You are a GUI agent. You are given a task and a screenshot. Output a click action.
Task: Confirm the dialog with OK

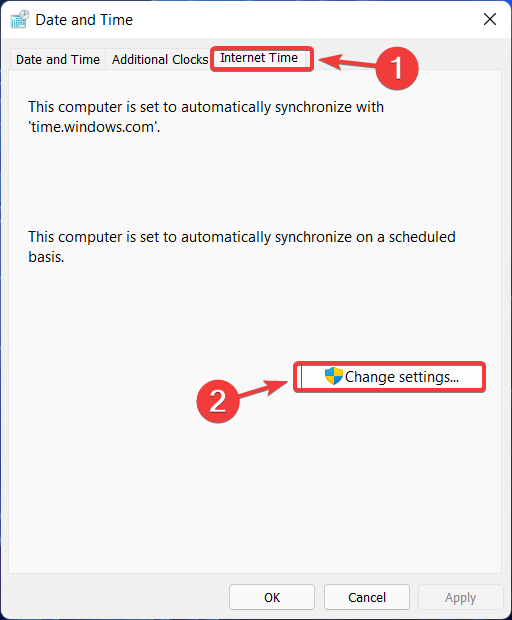tap(272, 597)
